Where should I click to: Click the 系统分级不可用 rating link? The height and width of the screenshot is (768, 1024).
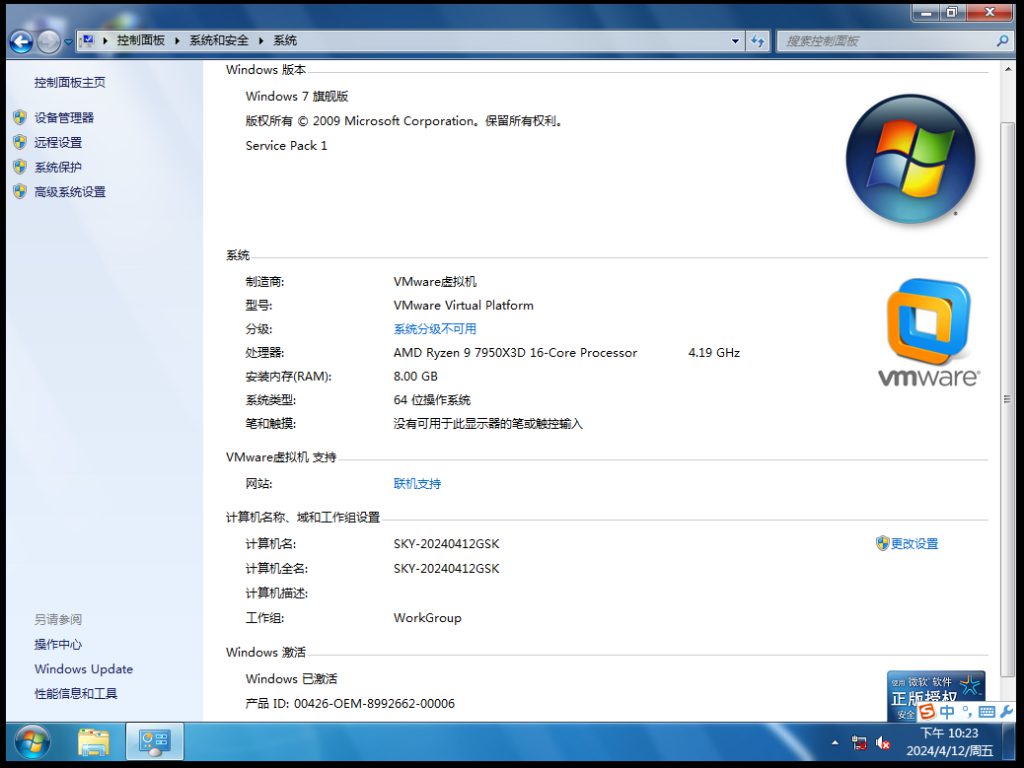coord(435,329)
